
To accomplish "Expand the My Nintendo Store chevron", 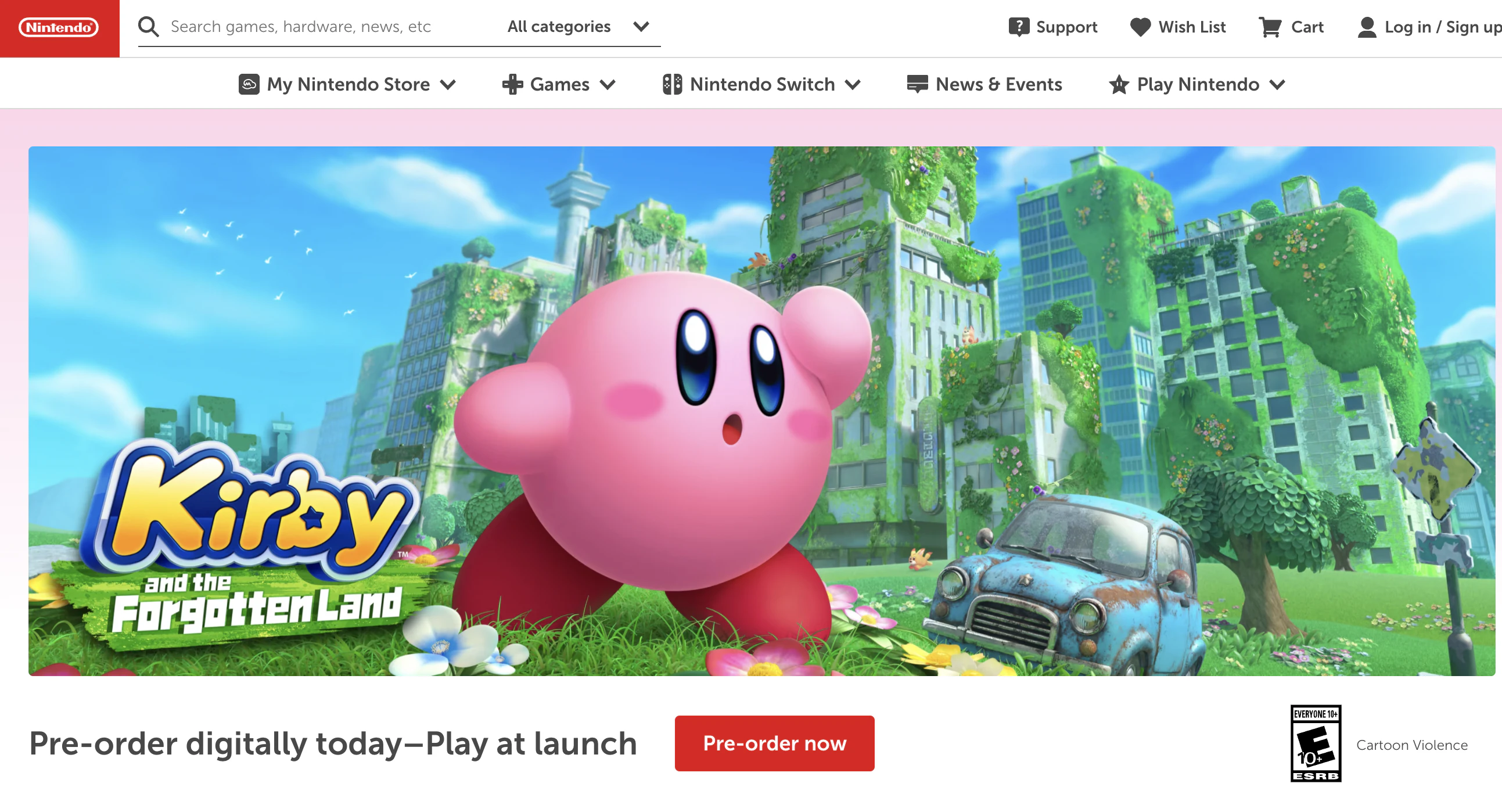I will click(x=448, y=85).
